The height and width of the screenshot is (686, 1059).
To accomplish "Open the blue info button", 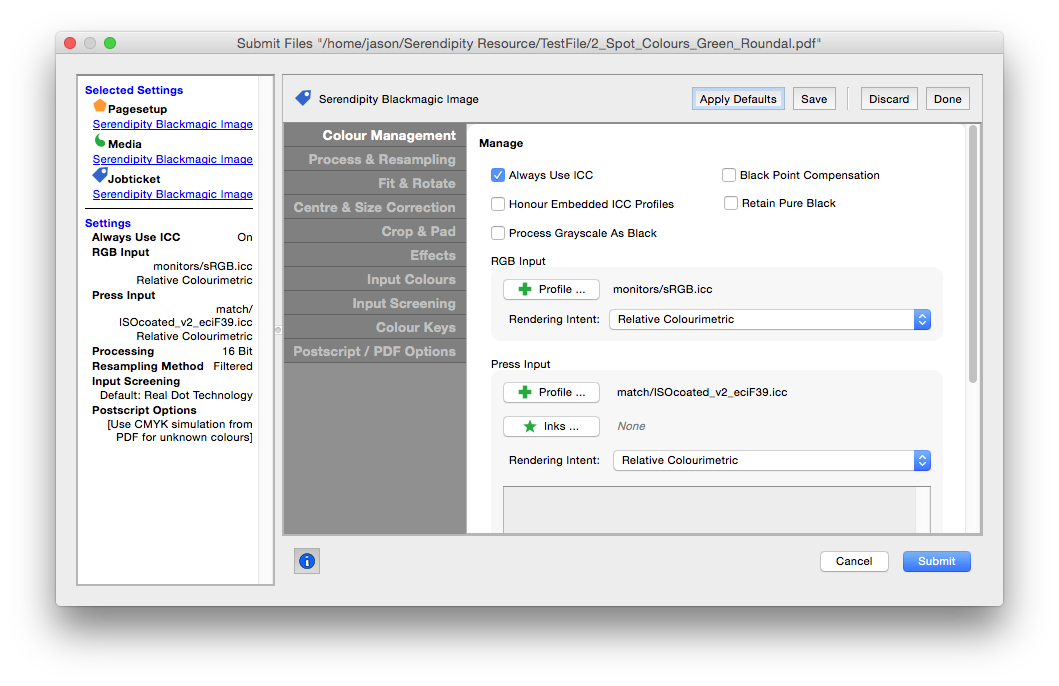I will pos(307,561).
